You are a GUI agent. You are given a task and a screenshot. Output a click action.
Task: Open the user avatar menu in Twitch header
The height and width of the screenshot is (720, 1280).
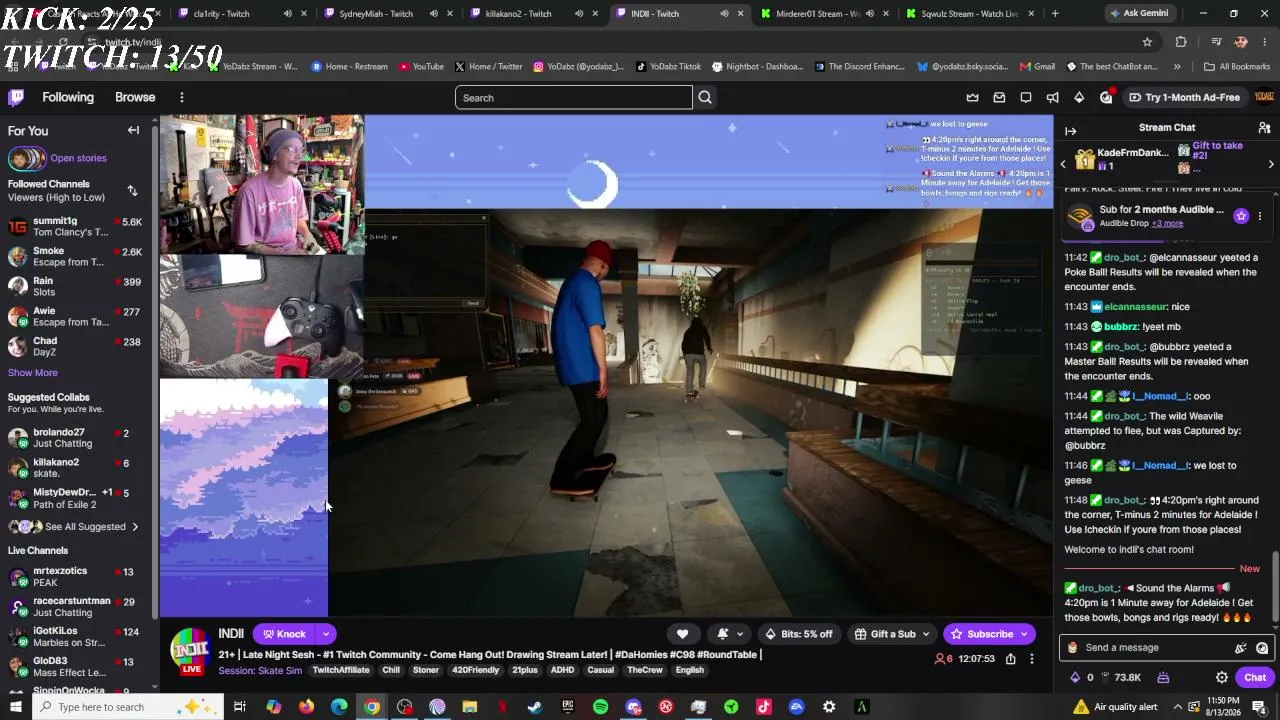coord(1264,97)
